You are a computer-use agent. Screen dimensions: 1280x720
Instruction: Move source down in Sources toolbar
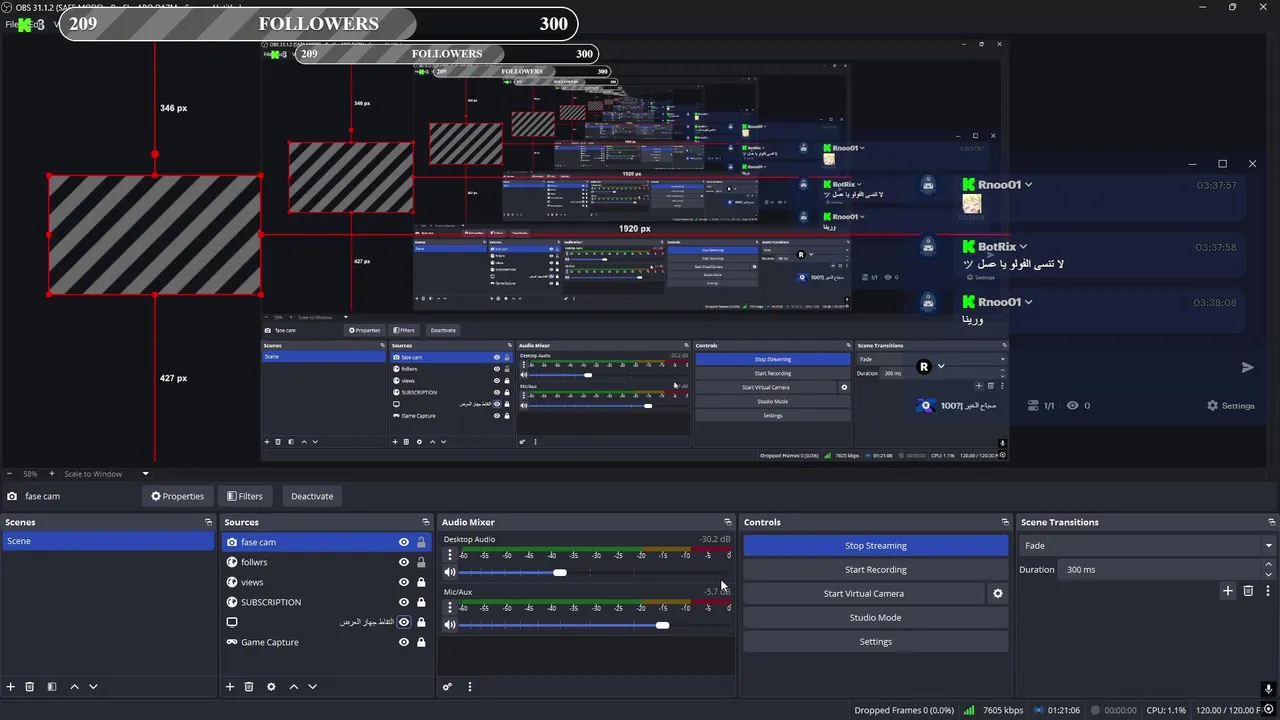(x=312, y=687)
